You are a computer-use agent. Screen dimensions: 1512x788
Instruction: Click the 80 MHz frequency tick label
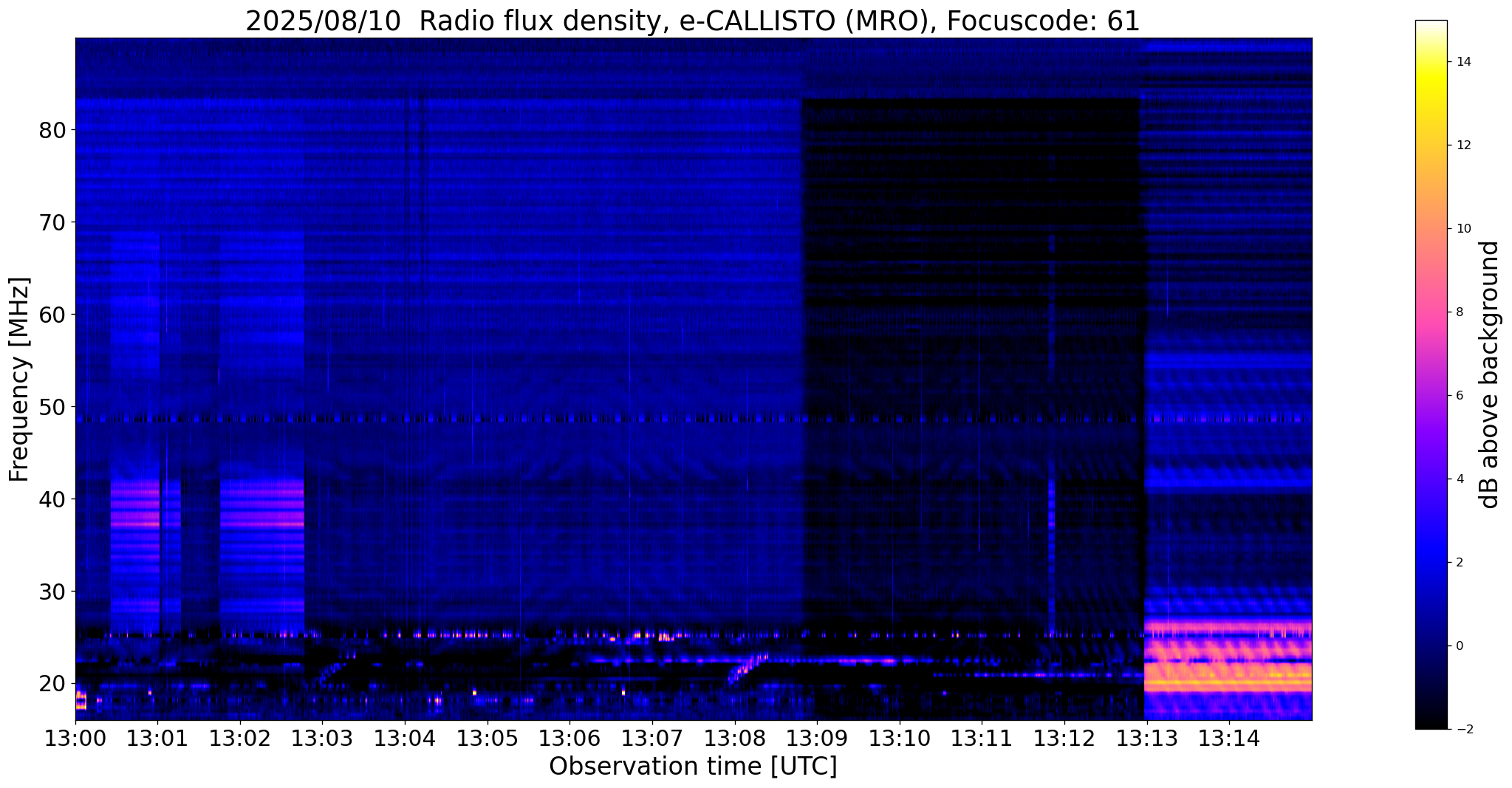pos(52,130)
